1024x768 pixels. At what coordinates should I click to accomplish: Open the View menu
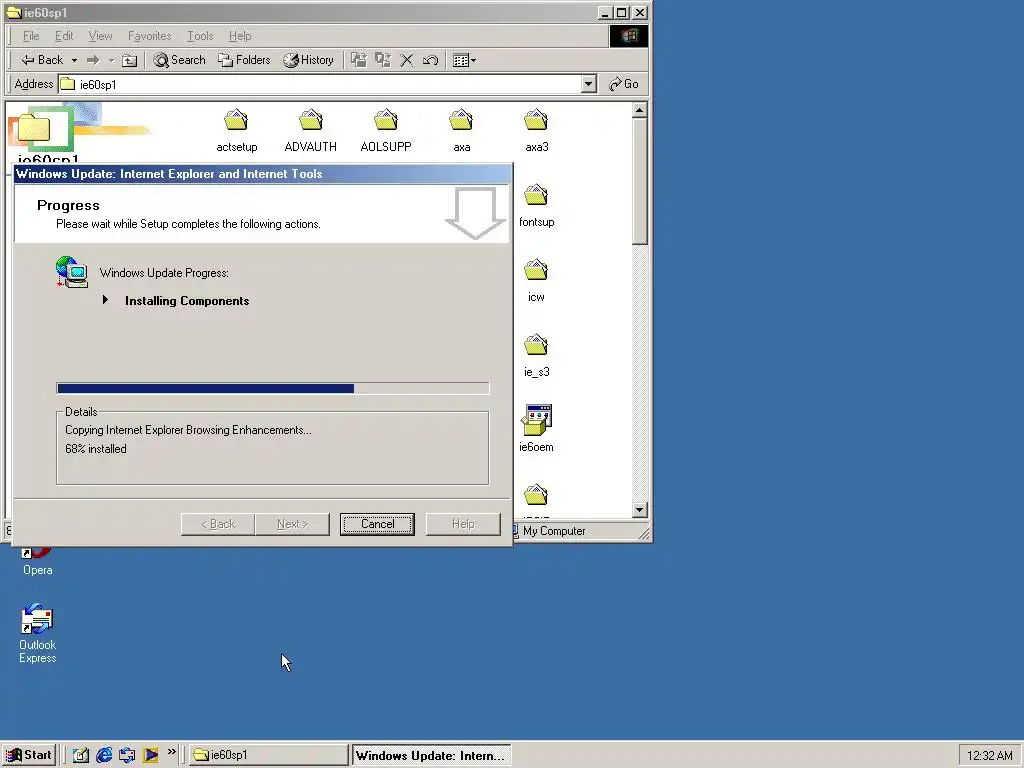point(101,36)
